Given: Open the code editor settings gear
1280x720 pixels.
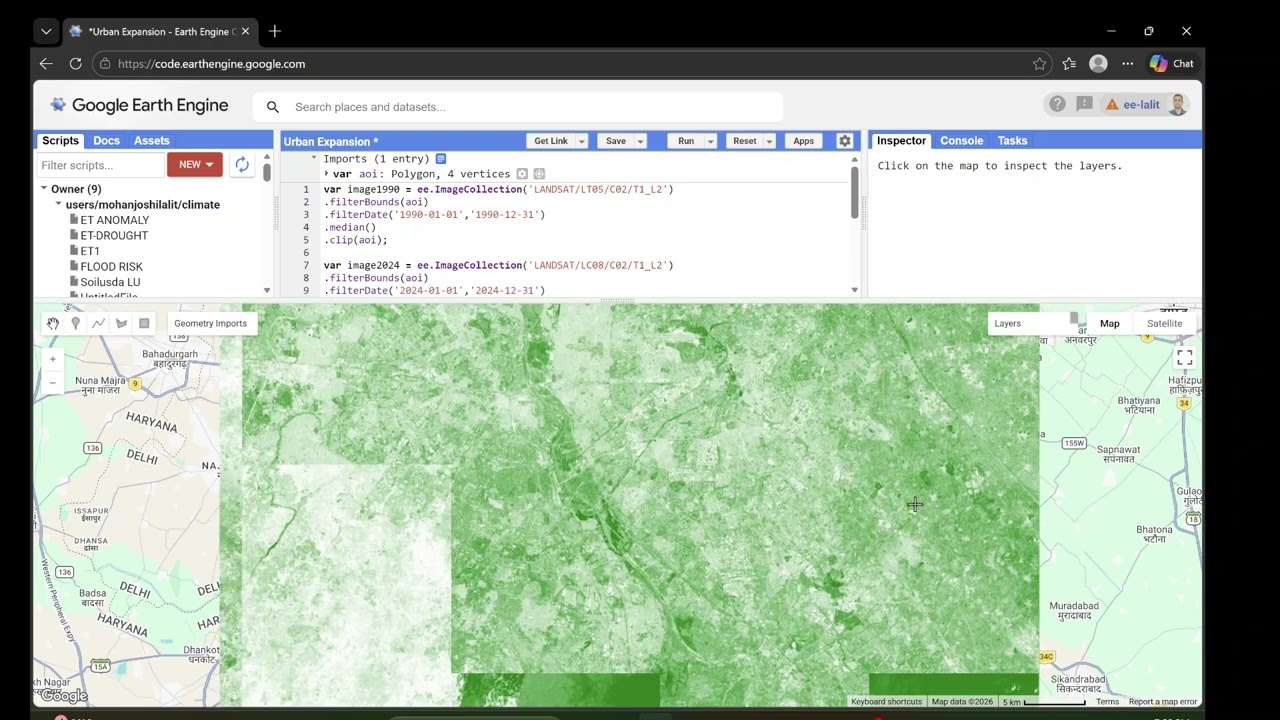Looking at the screenshot, I should [844, 141].
